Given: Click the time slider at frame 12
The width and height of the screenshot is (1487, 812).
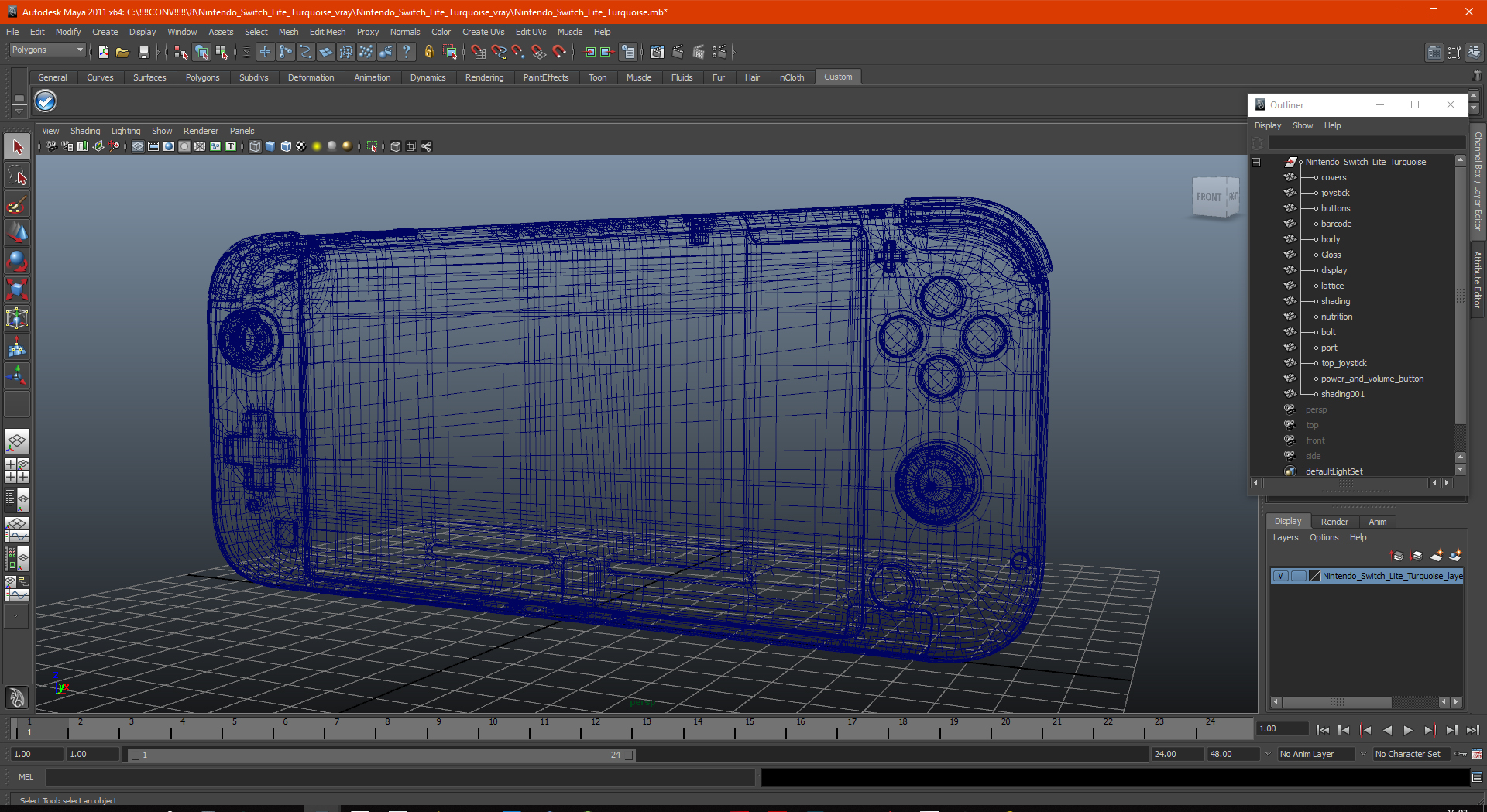Looking at the screenshot, I should pos(595,728).
